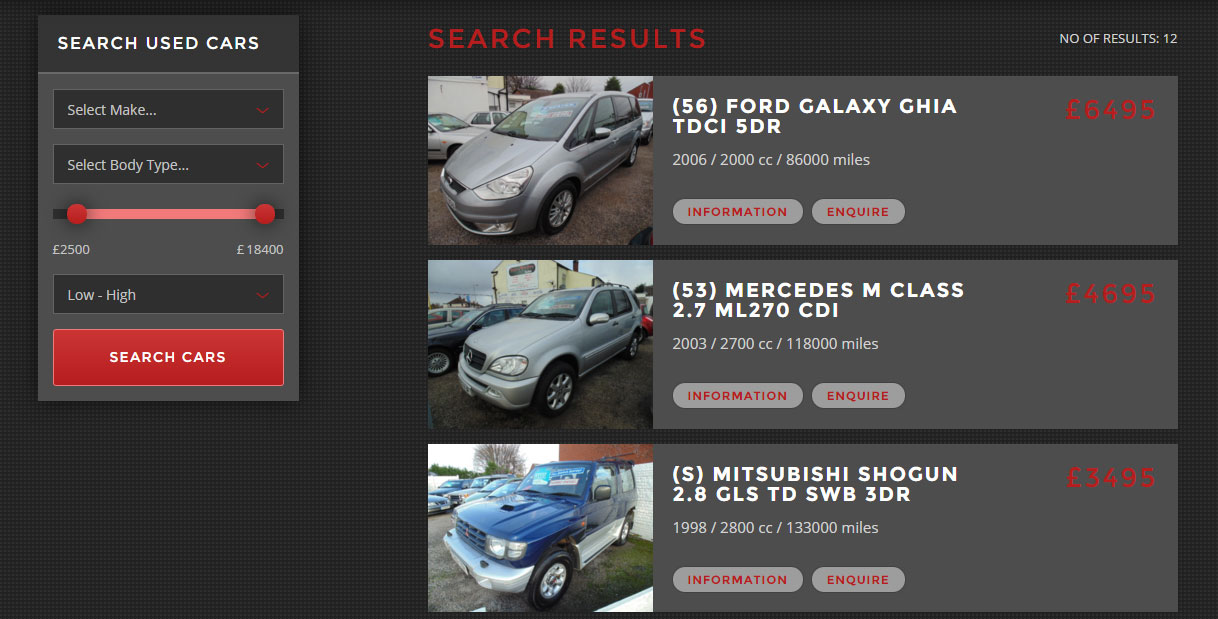Click the red arrow on Select Make
The width and height of the screenshot is (1218, 619).
(x=263, y=110)
